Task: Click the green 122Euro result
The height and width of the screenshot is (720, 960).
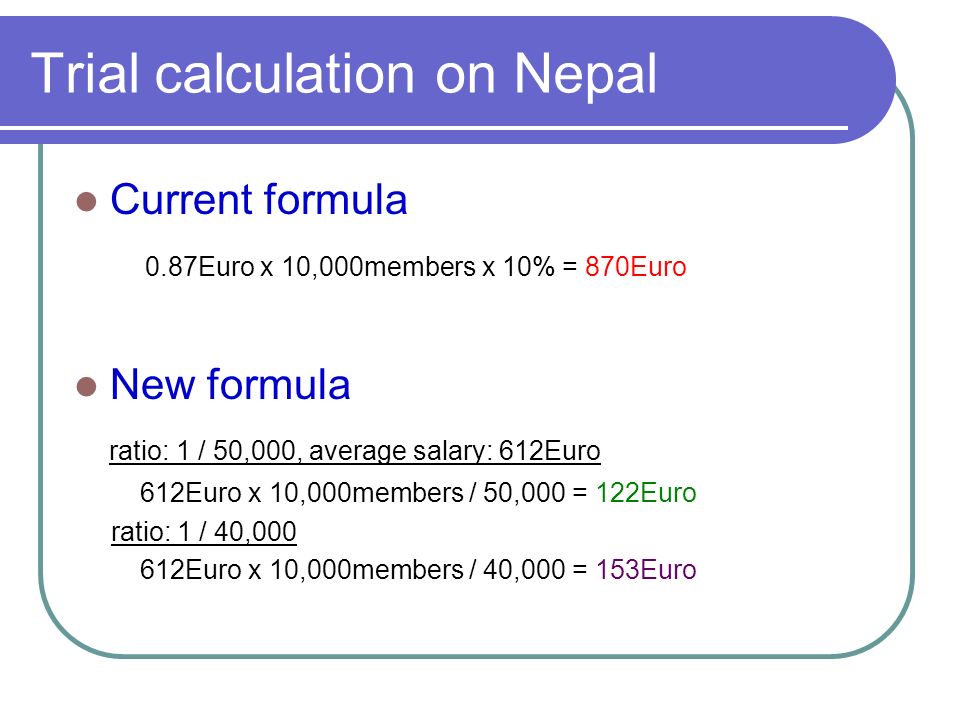Action: 646,493
